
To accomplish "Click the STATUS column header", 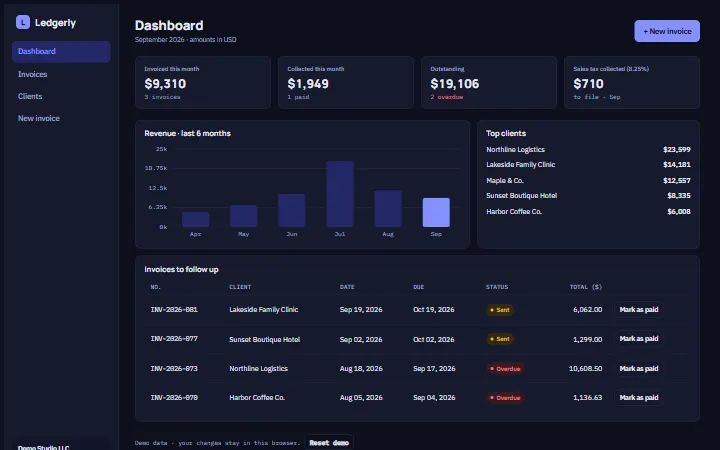I will 497,287.
